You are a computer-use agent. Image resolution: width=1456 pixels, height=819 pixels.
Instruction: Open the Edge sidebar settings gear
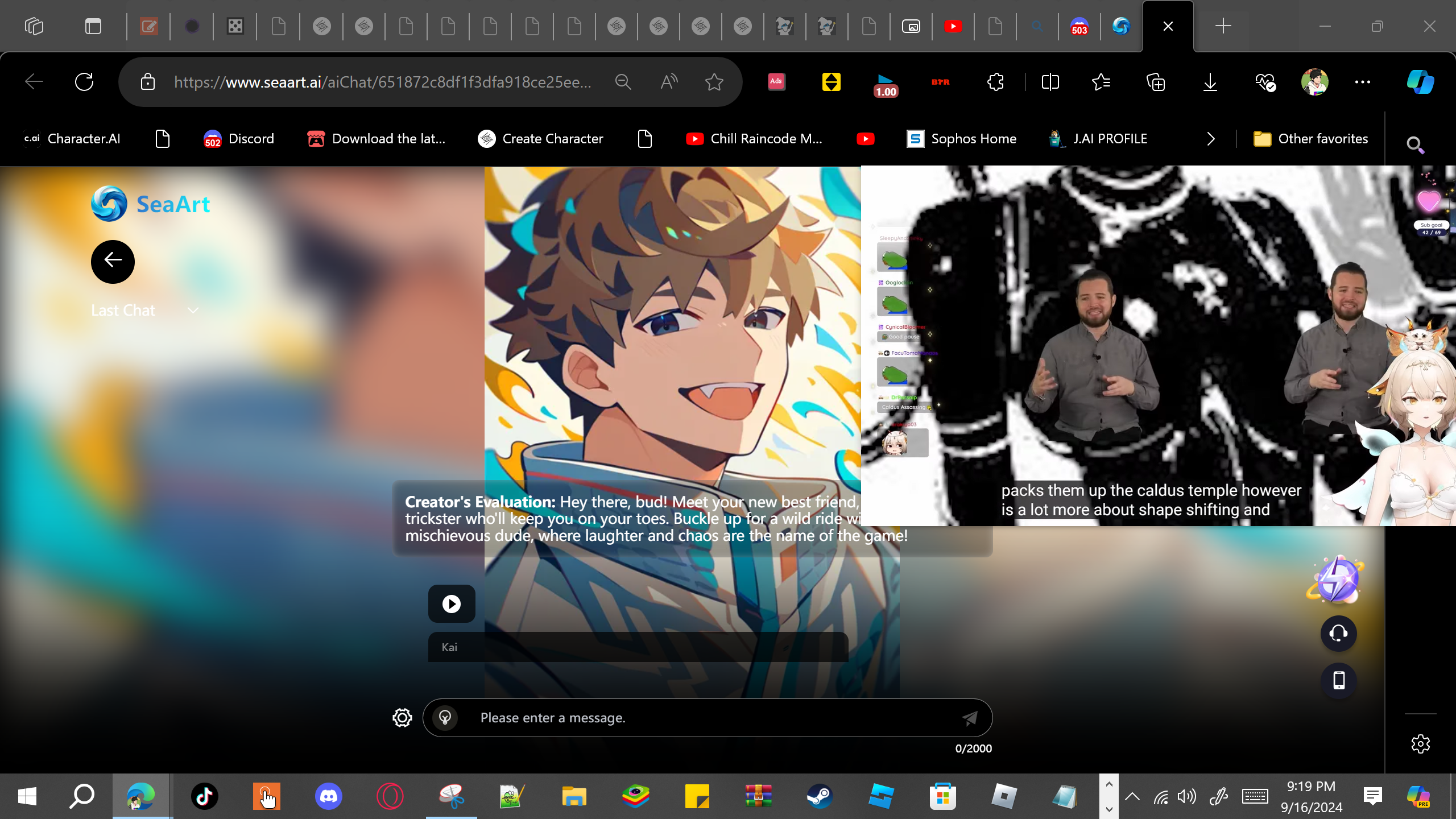[x=1421, y=744]
